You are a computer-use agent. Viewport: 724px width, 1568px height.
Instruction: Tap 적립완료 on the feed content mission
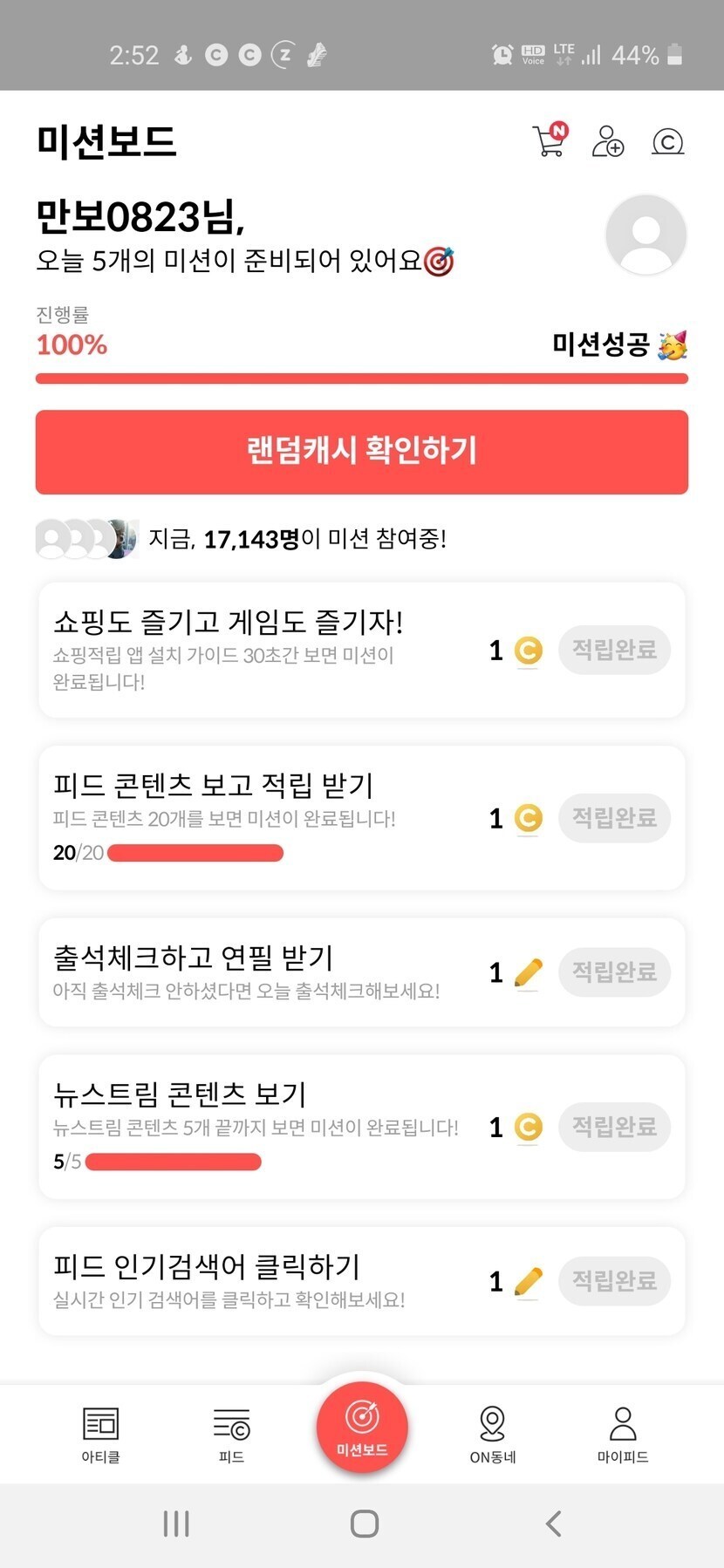point(614,818)
